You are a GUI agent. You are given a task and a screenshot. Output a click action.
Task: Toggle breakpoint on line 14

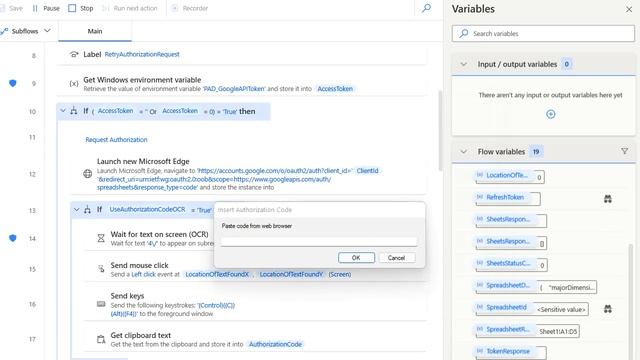[x=13, y=238]
